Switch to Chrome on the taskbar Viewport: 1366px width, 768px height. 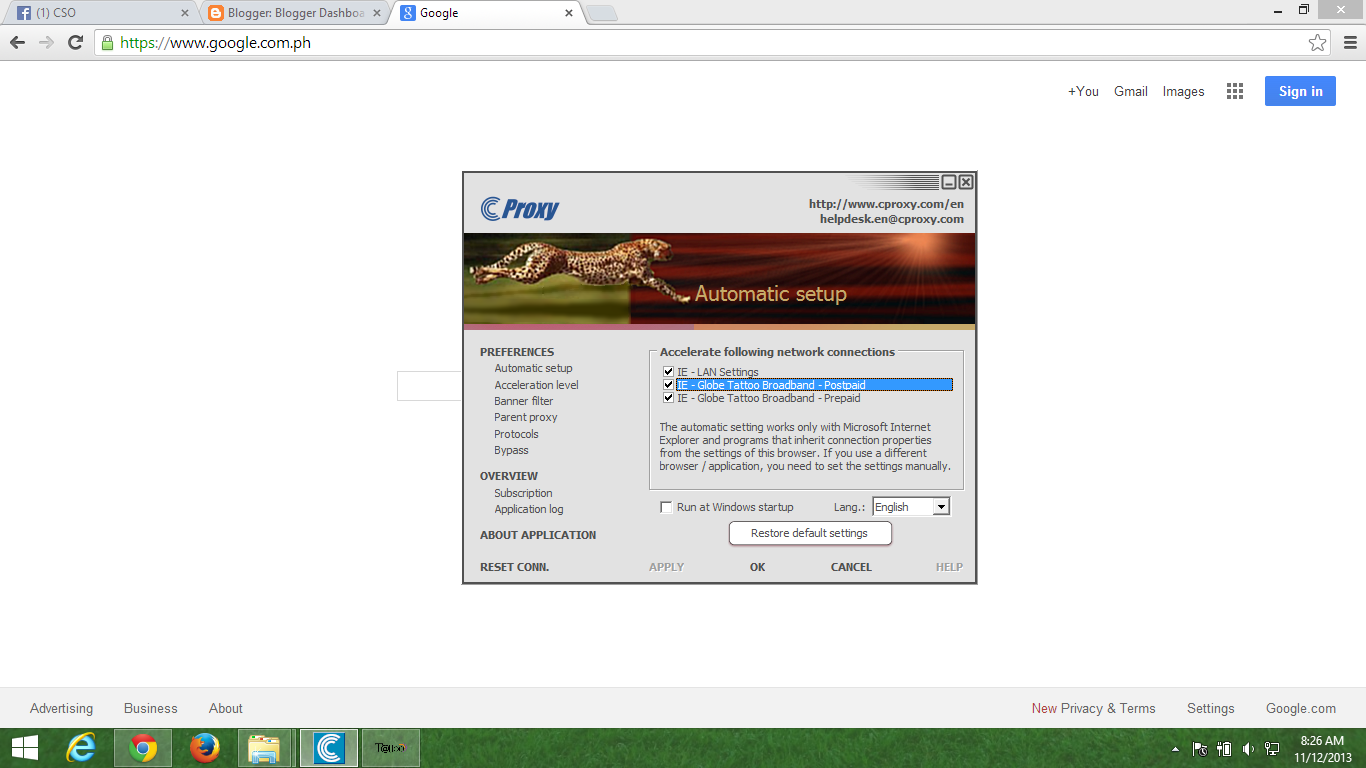pyautogui.click(x=143, y=748)
